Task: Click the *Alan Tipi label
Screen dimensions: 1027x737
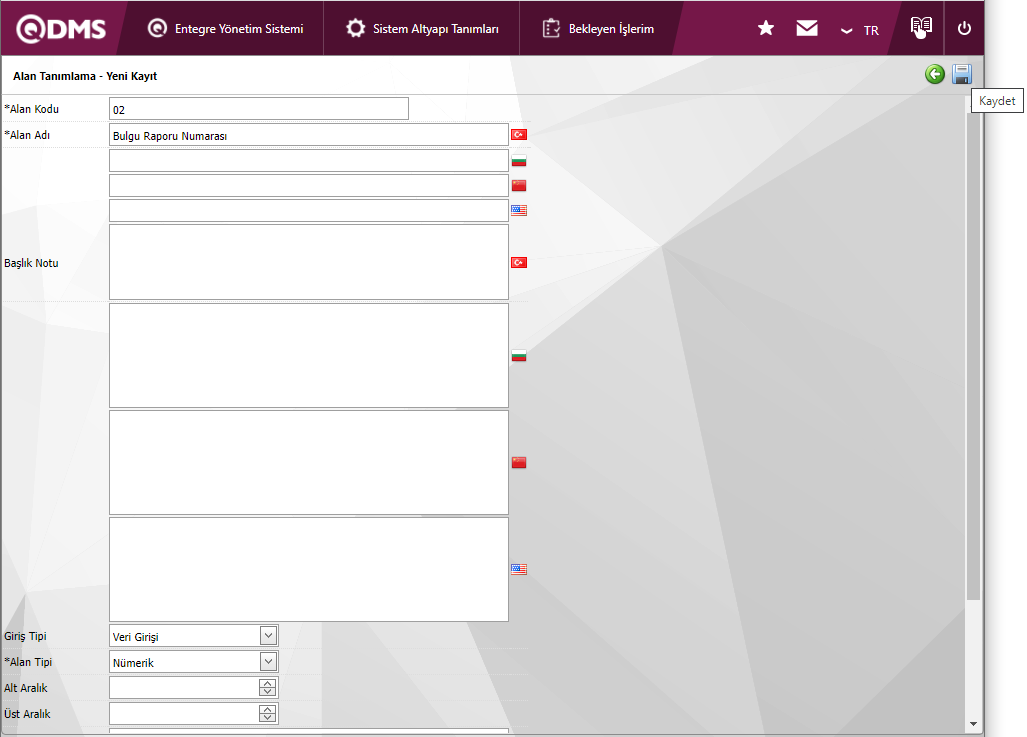Action: click(28, 662)
